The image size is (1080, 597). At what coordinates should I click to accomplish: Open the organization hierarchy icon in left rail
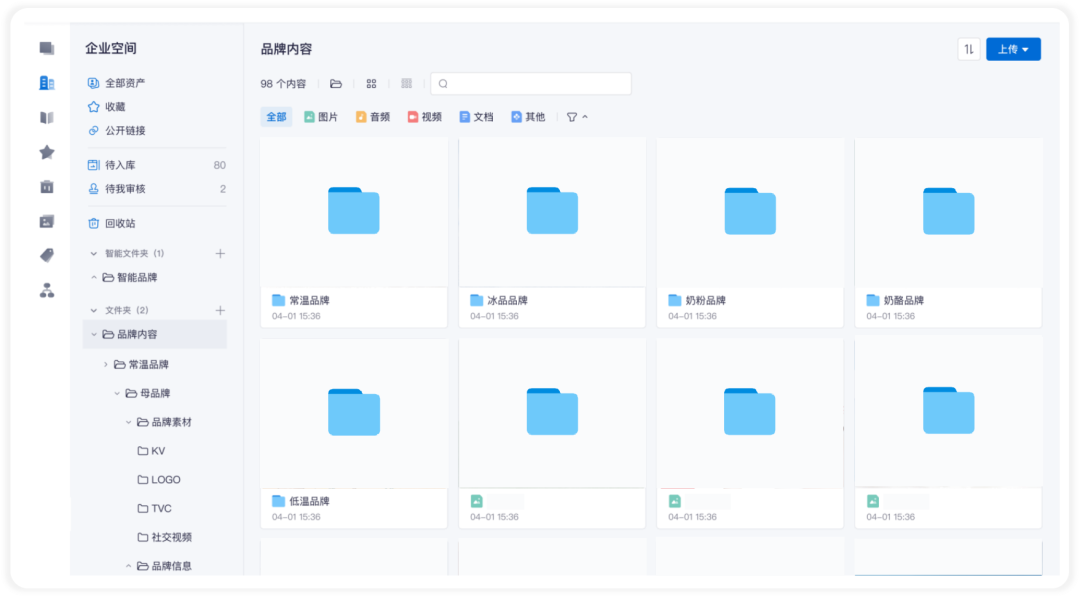[47, 291]
